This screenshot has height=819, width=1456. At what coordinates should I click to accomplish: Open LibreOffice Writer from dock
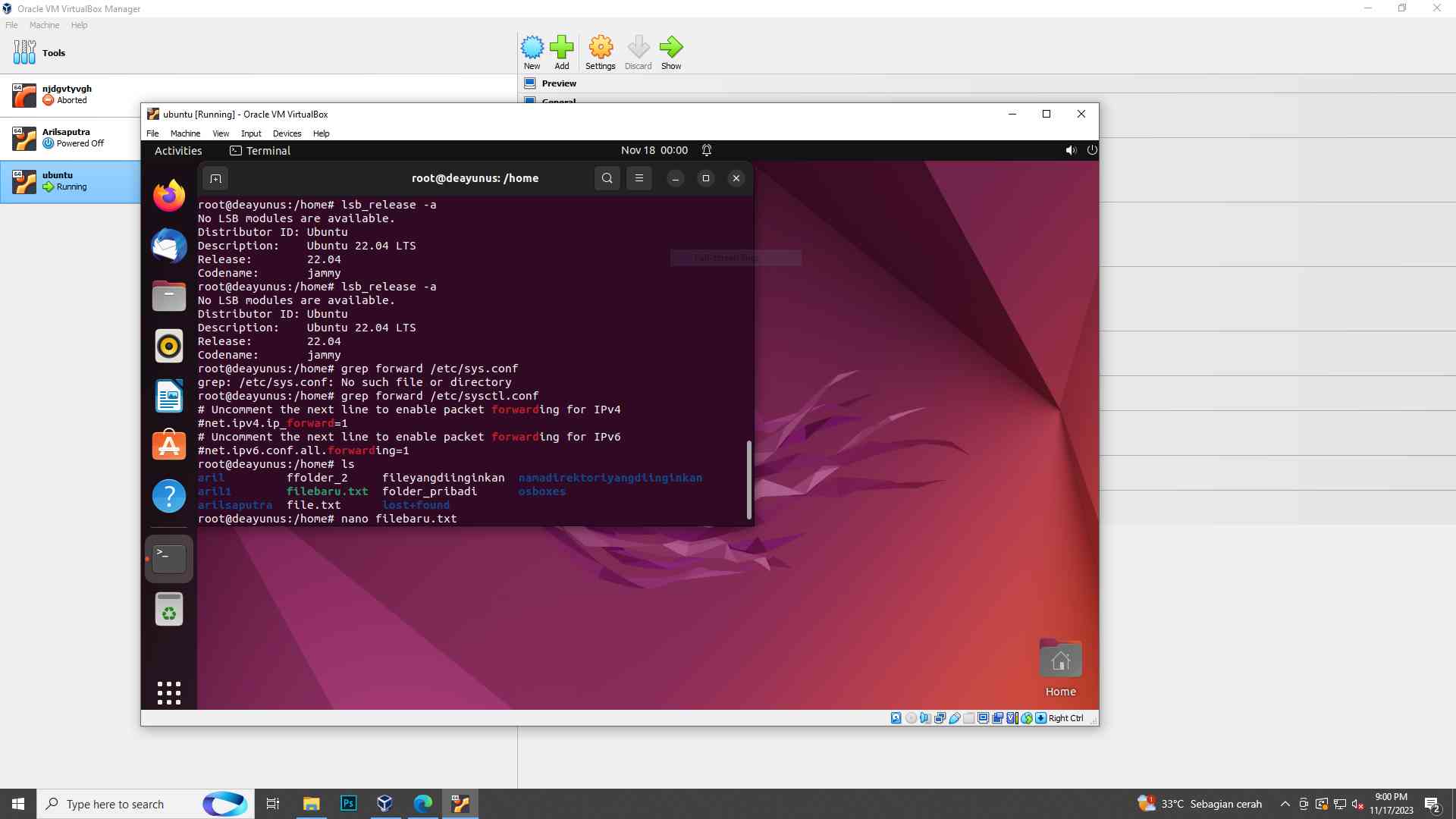coord(169,396)
